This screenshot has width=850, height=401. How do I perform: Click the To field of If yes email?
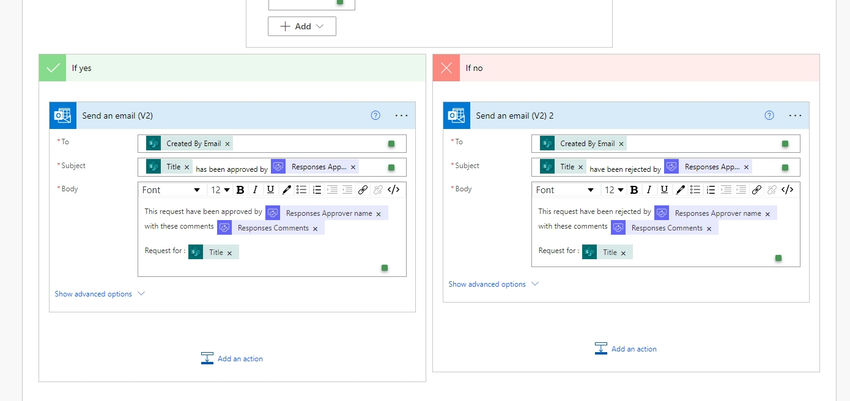tap(272, 144)
